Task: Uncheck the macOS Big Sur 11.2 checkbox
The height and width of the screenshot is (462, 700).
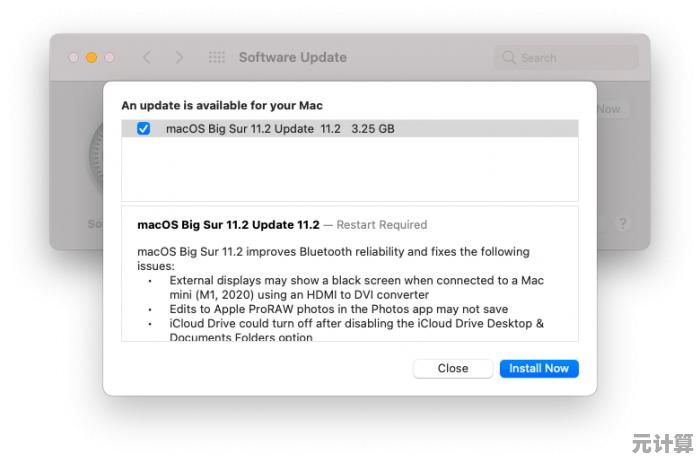Action: (x=143, y=129)
